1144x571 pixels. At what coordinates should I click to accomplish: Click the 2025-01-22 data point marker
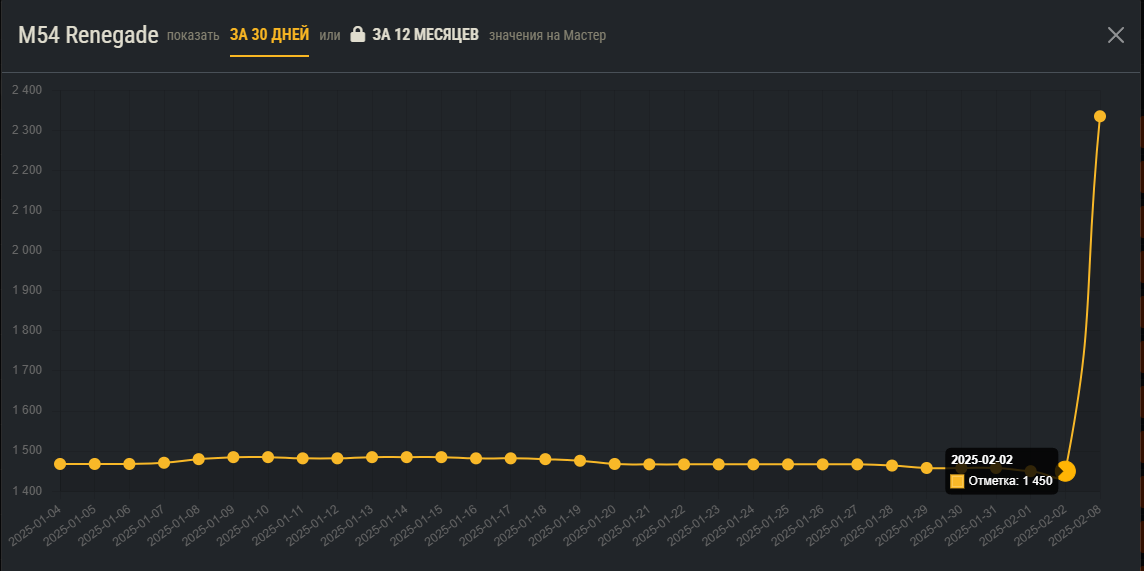[684, 464]
